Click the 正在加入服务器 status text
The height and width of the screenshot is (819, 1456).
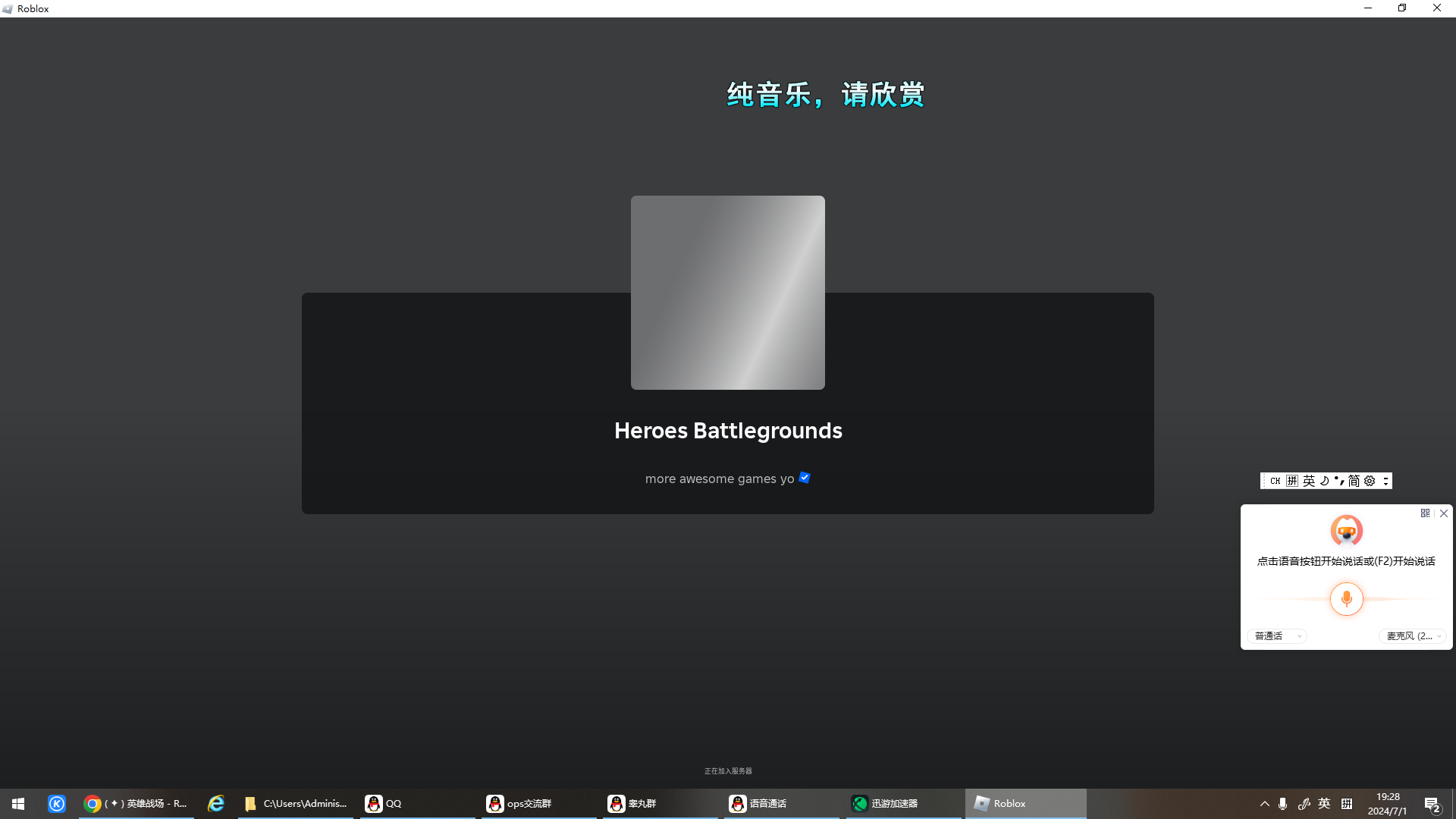click(x=728, y=771)
